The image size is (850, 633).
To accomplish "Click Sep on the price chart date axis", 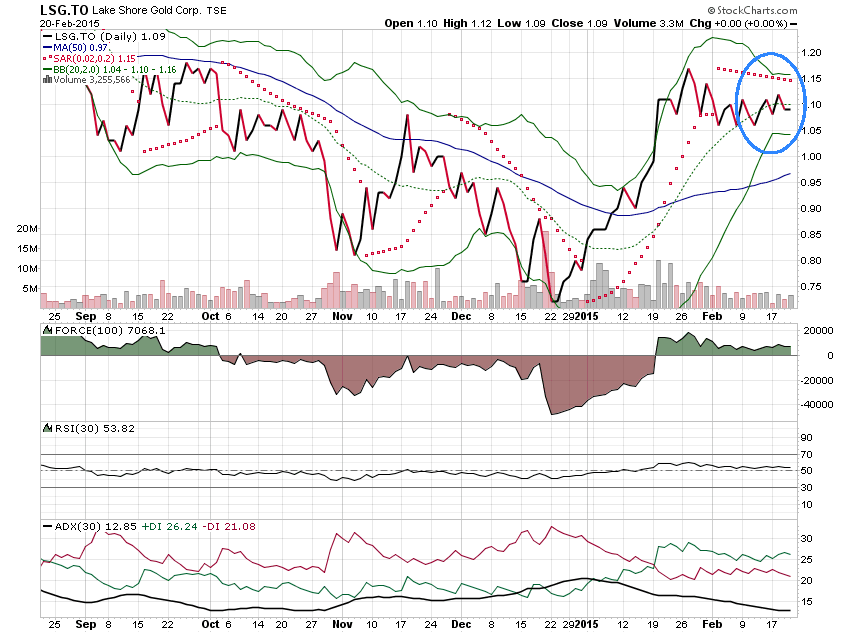I will point(86,317).
